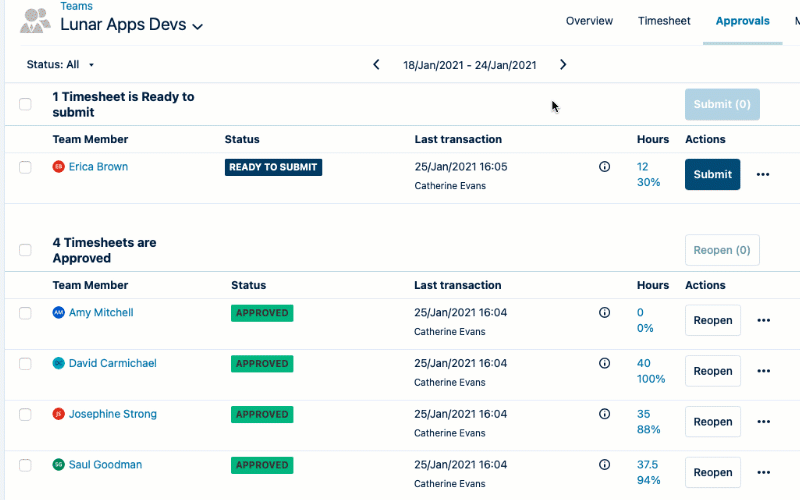Open three-dot menu for Saul Goodman

pos(763,472)
